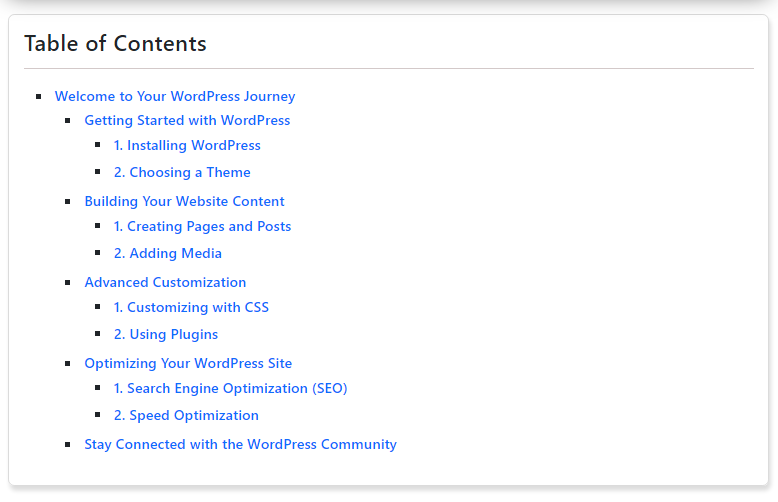Go to Optimizing Your WordPress Site
The height and width of the screenshot is (502, 778).
pyautogui.click(x=188, y=364)
